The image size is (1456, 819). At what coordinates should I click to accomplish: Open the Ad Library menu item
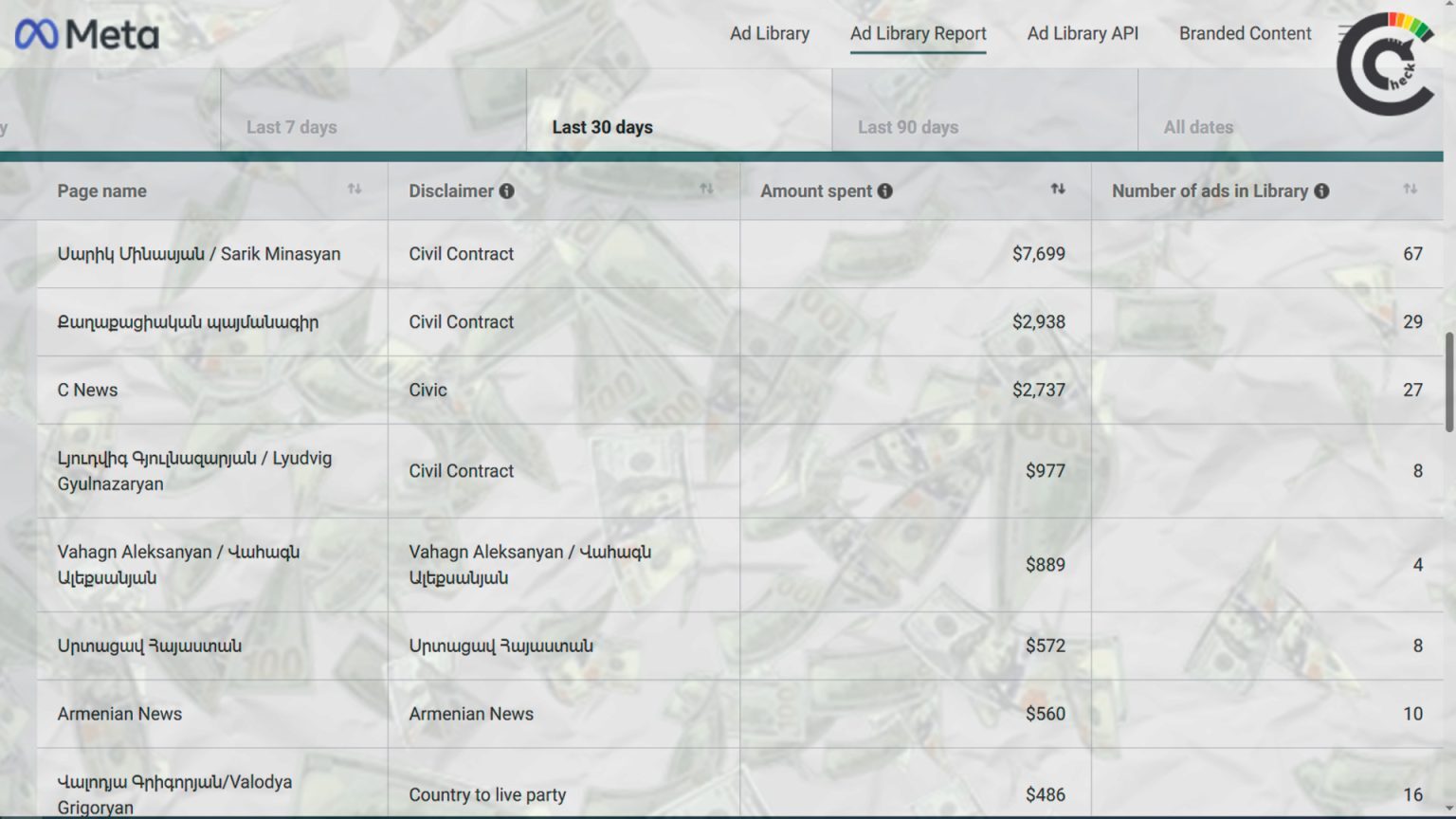(x=769, y=33)
